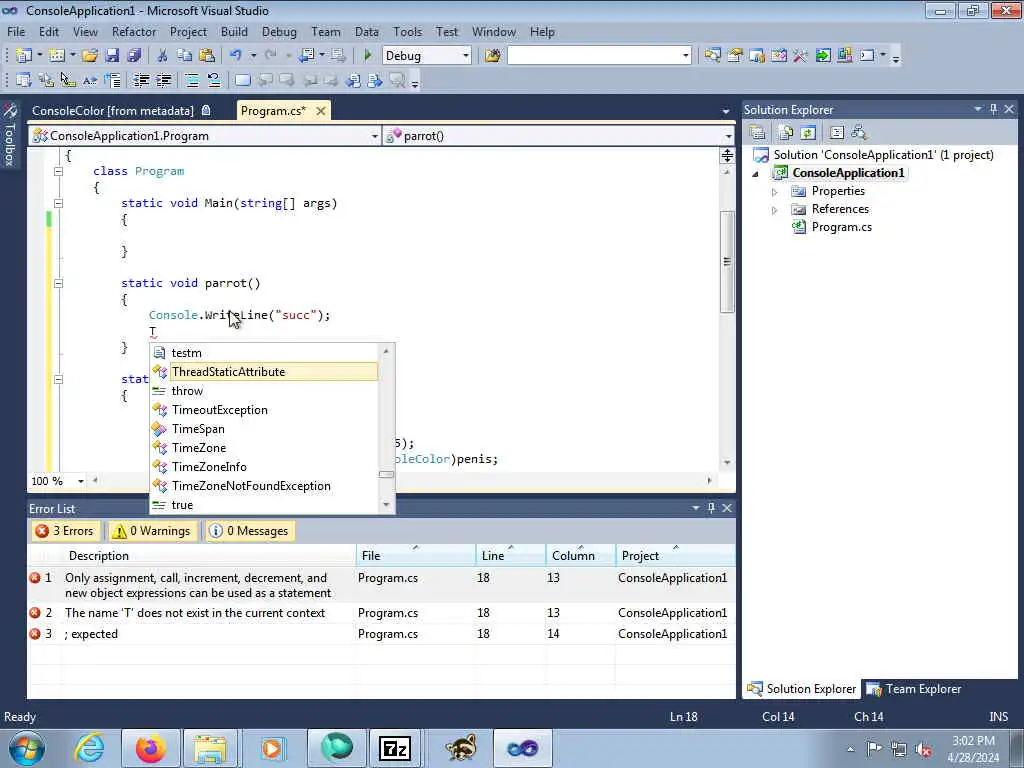This screenshot has height=768, width=1024.
Task: Collapse the Main method outlining box
Action: 58,203
